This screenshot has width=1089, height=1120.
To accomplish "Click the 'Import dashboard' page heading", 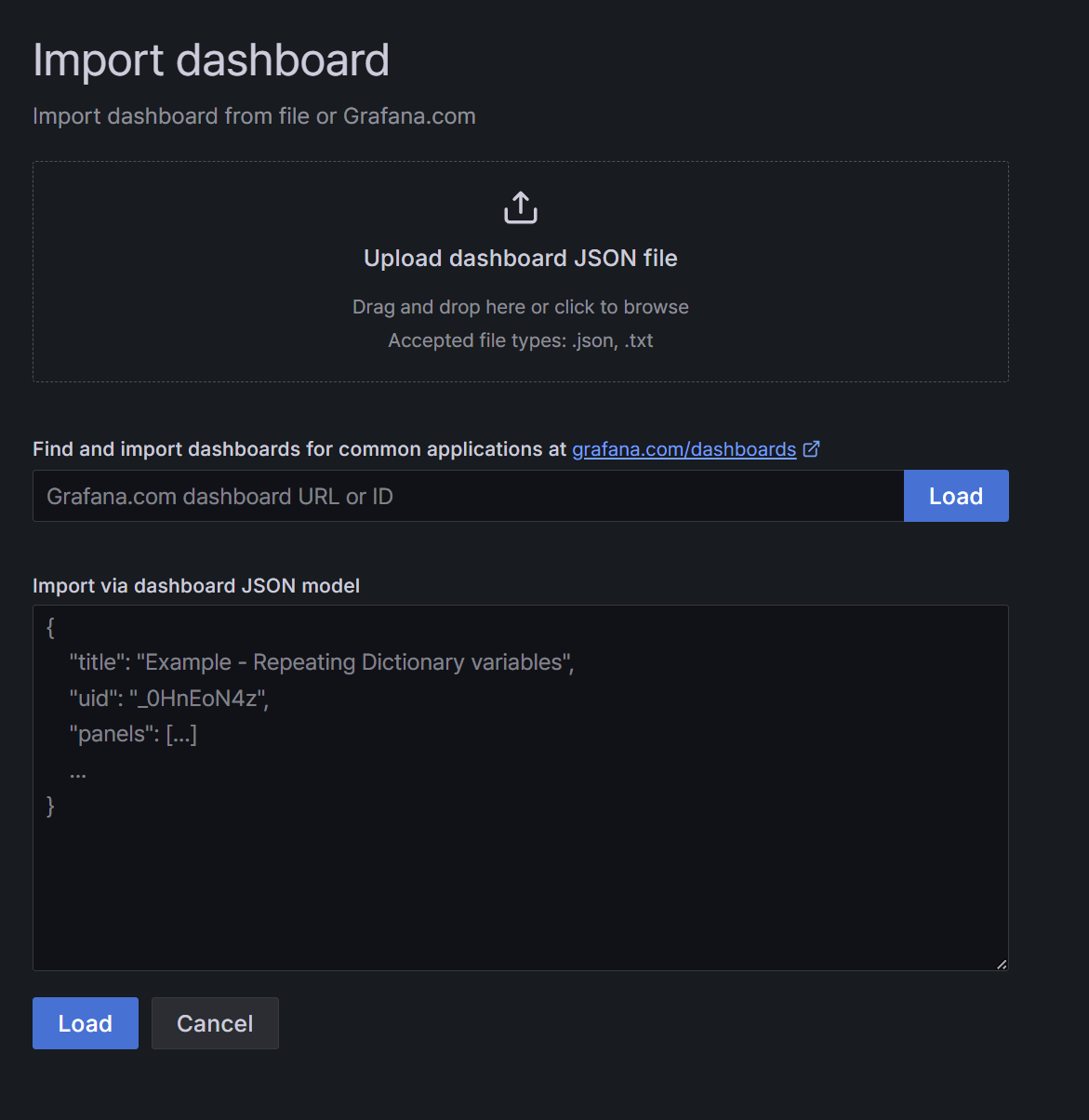I will [x=211, y=60].
